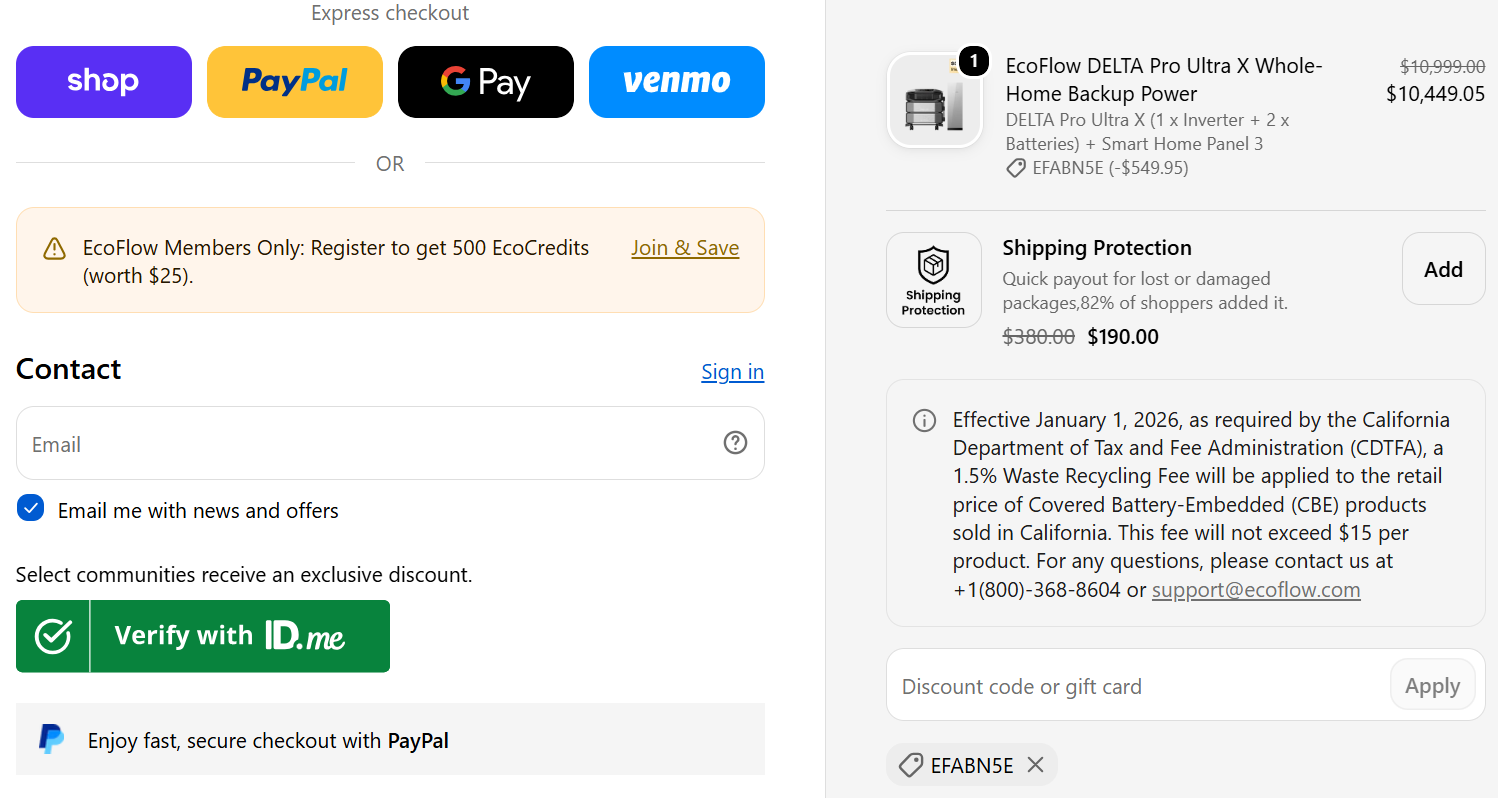
Task: Click the discount tag icon under product
Action: coord(1016,168)
